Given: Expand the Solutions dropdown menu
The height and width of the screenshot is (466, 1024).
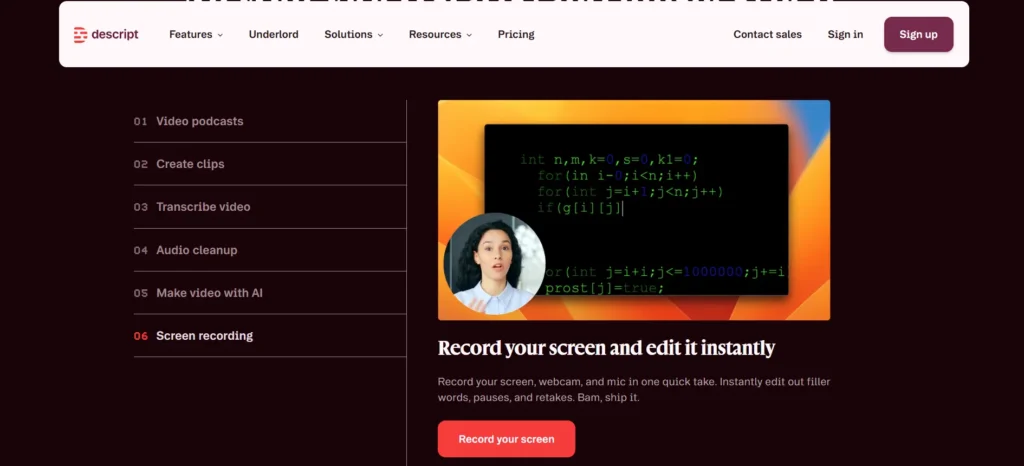Looking at the screenshot, I should tap(353, 35).
